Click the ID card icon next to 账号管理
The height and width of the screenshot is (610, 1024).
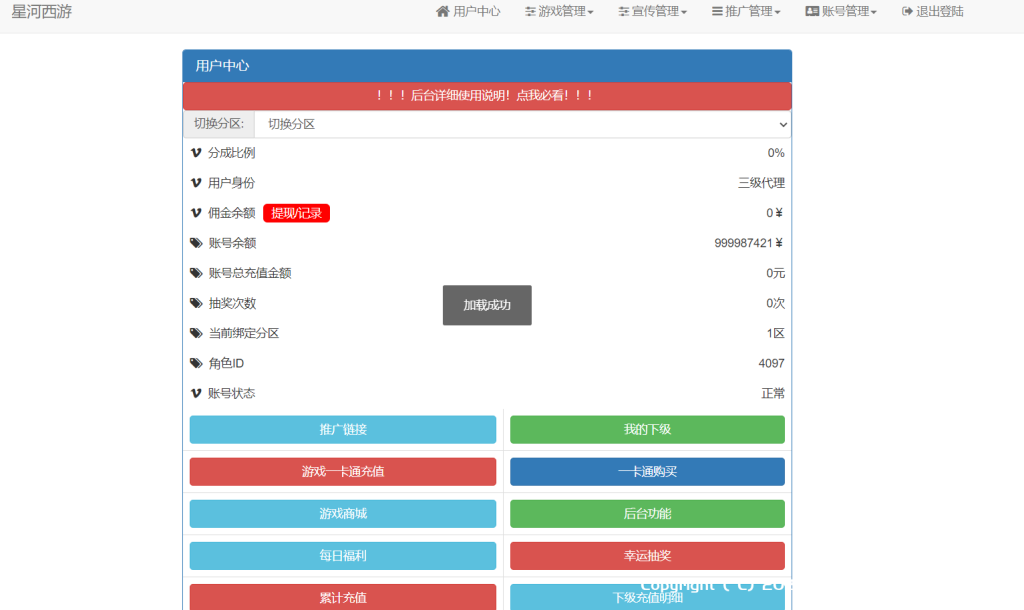tap(812, 12)
